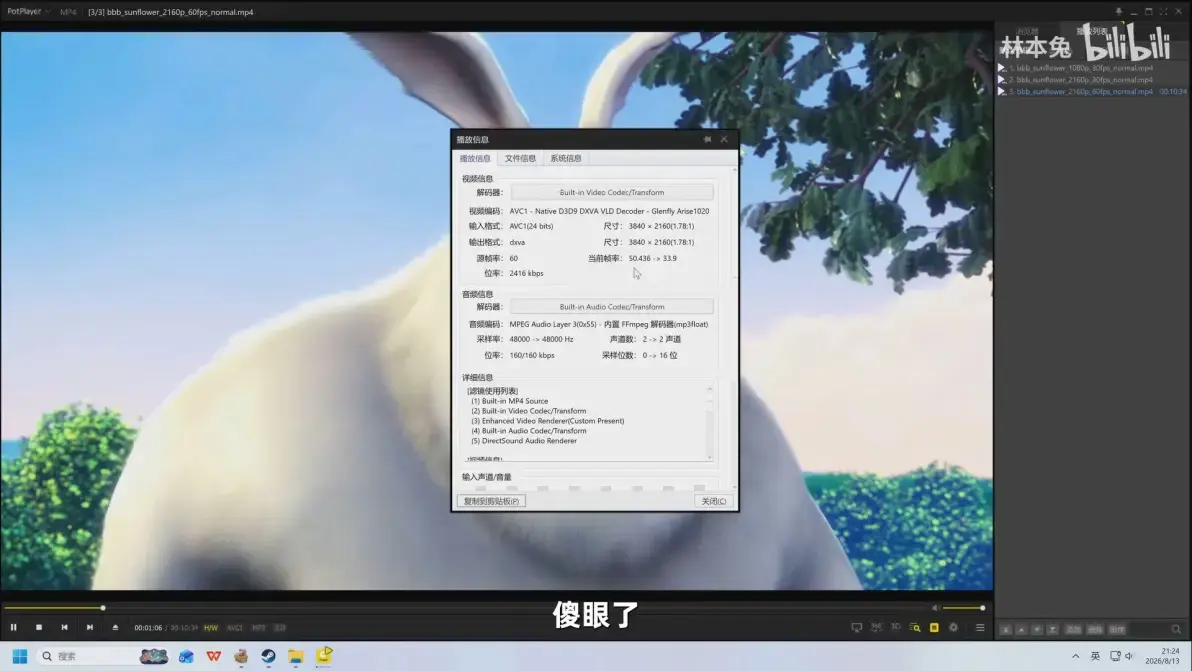1192x671 pixels.
Task: Skip to the next playlist file
Action: pyautogui.click(x=90, y=628)
